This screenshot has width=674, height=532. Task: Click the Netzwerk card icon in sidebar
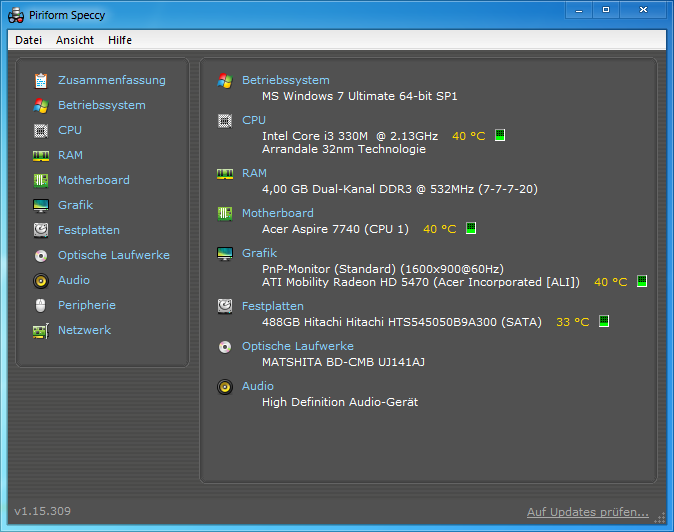[41, 331]
